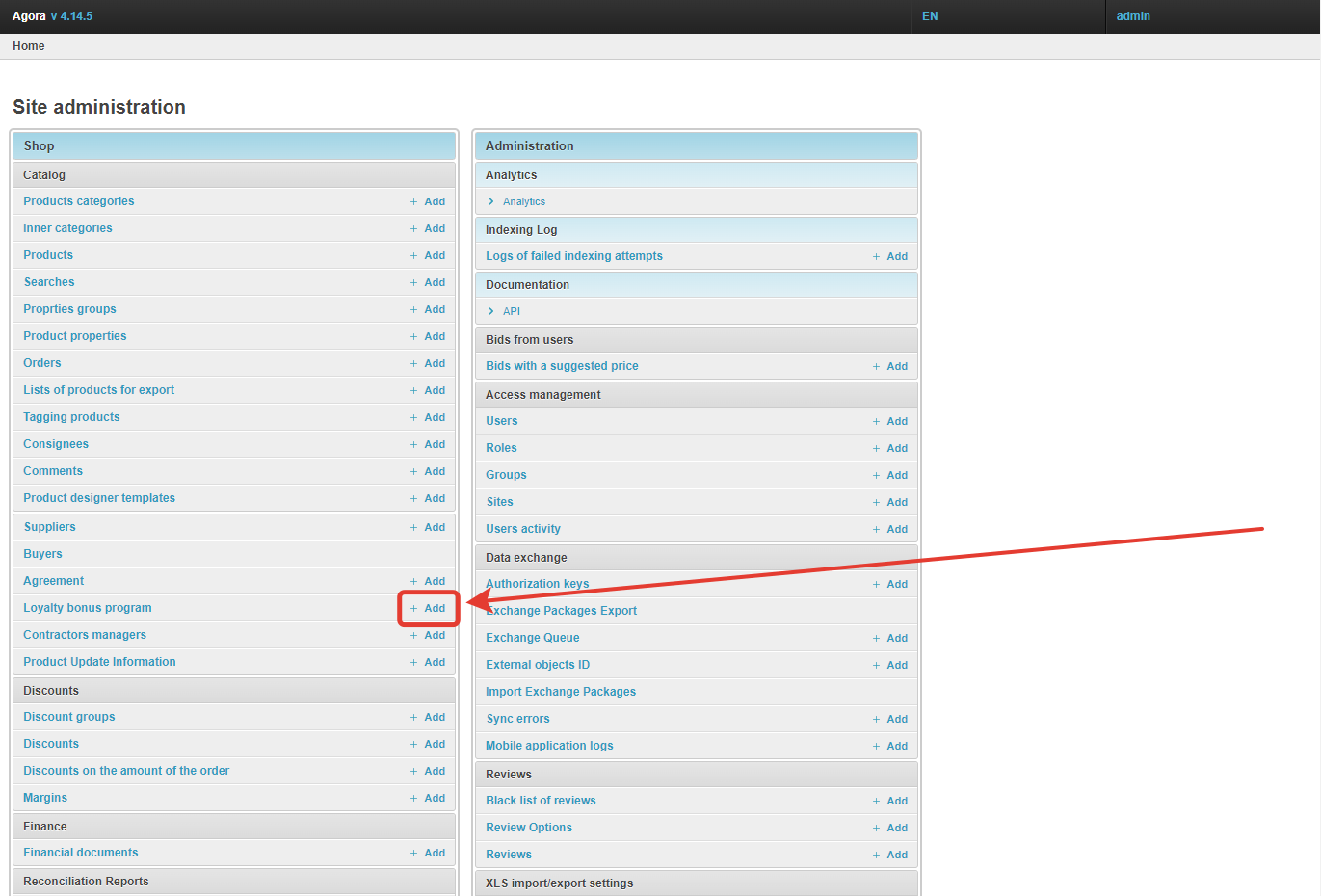
Task: Open Bids with a suggested price
Action: pyautogui.click(x=562, y=366)
